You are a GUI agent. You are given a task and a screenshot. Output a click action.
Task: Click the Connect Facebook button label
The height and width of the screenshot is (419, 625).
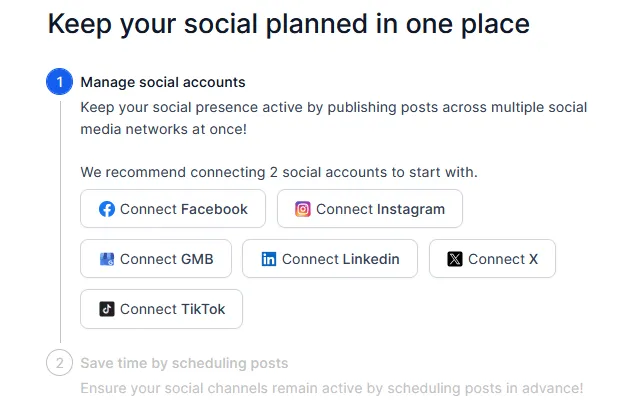(184, 209)
